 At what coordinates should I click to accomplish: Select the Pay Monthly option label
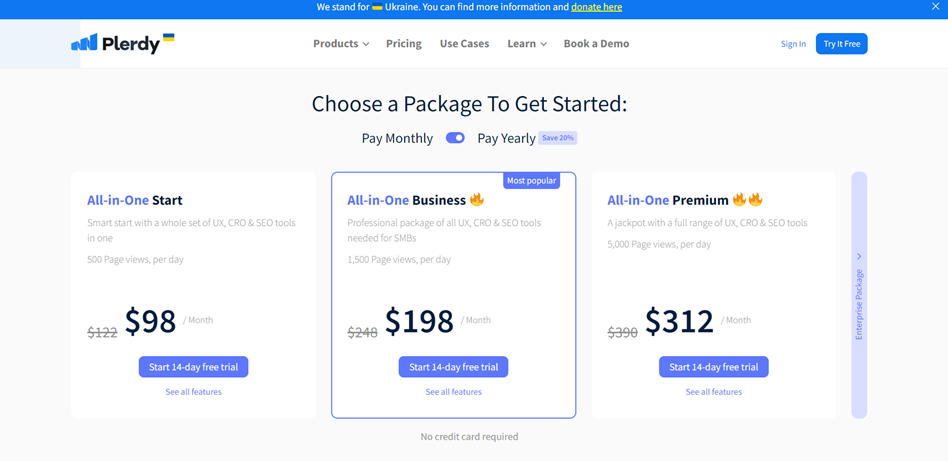[x=397, y=138]
